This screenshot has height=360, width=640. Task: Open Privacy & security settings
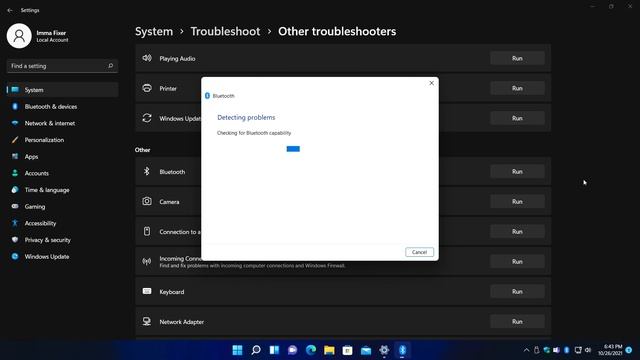coord(62,240)
